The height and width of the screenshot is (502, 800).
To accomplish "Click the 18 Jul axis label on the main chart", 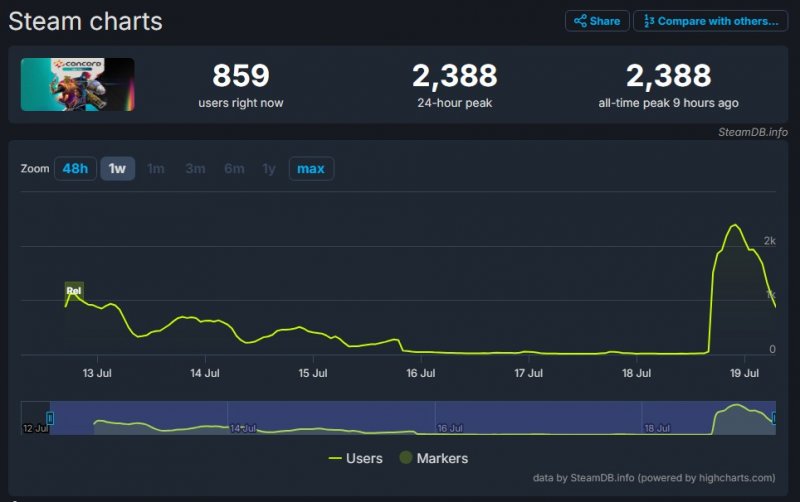I will [x=637, y=373].
